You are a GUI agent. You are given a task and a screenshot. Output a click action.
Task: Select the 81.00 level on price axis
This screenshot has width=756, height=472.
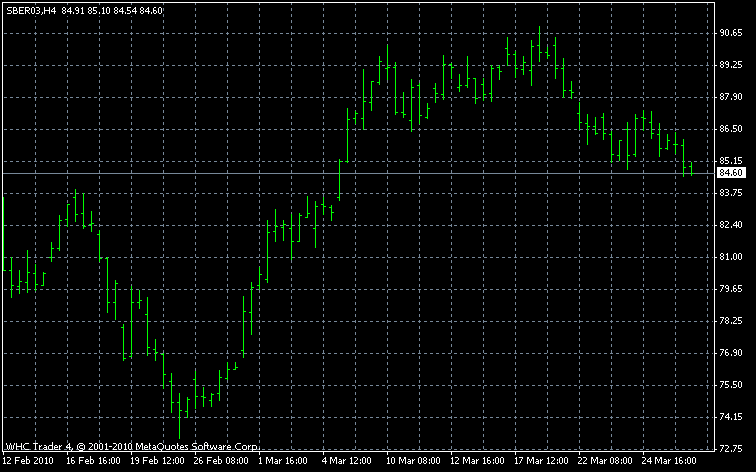pyautogui.click(x=731, y=257)
